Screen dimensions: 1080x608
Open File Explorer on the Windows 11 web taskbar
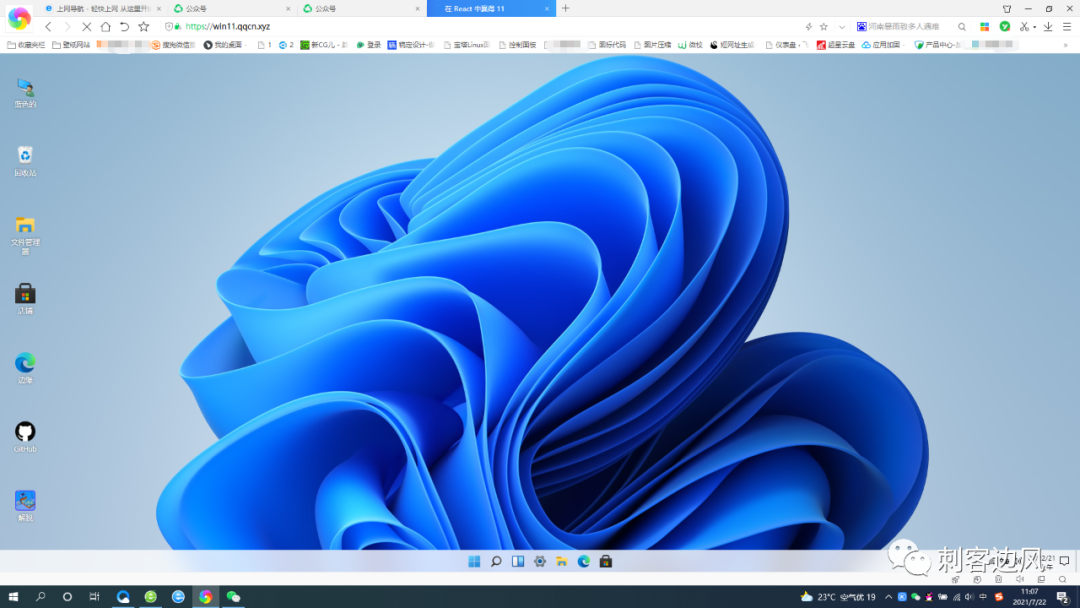tap(562, 561)
